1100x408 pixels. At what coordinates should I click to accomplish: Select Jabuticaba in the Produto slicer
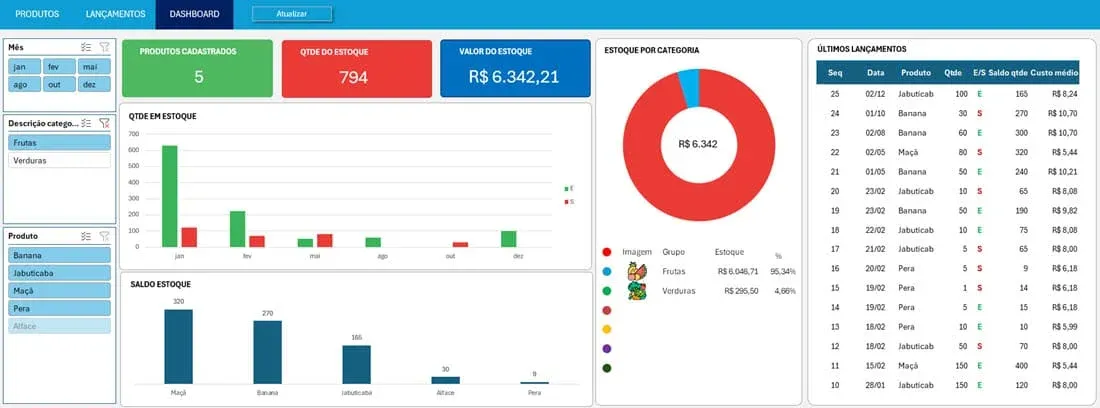(60, 273)
